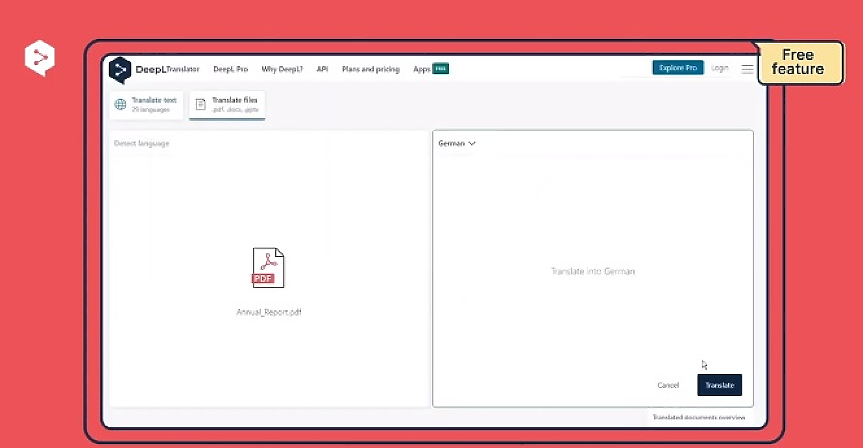Open the Why DeepL? menu item
Viewport: 863px width, 448px height.
click(282, 69)
